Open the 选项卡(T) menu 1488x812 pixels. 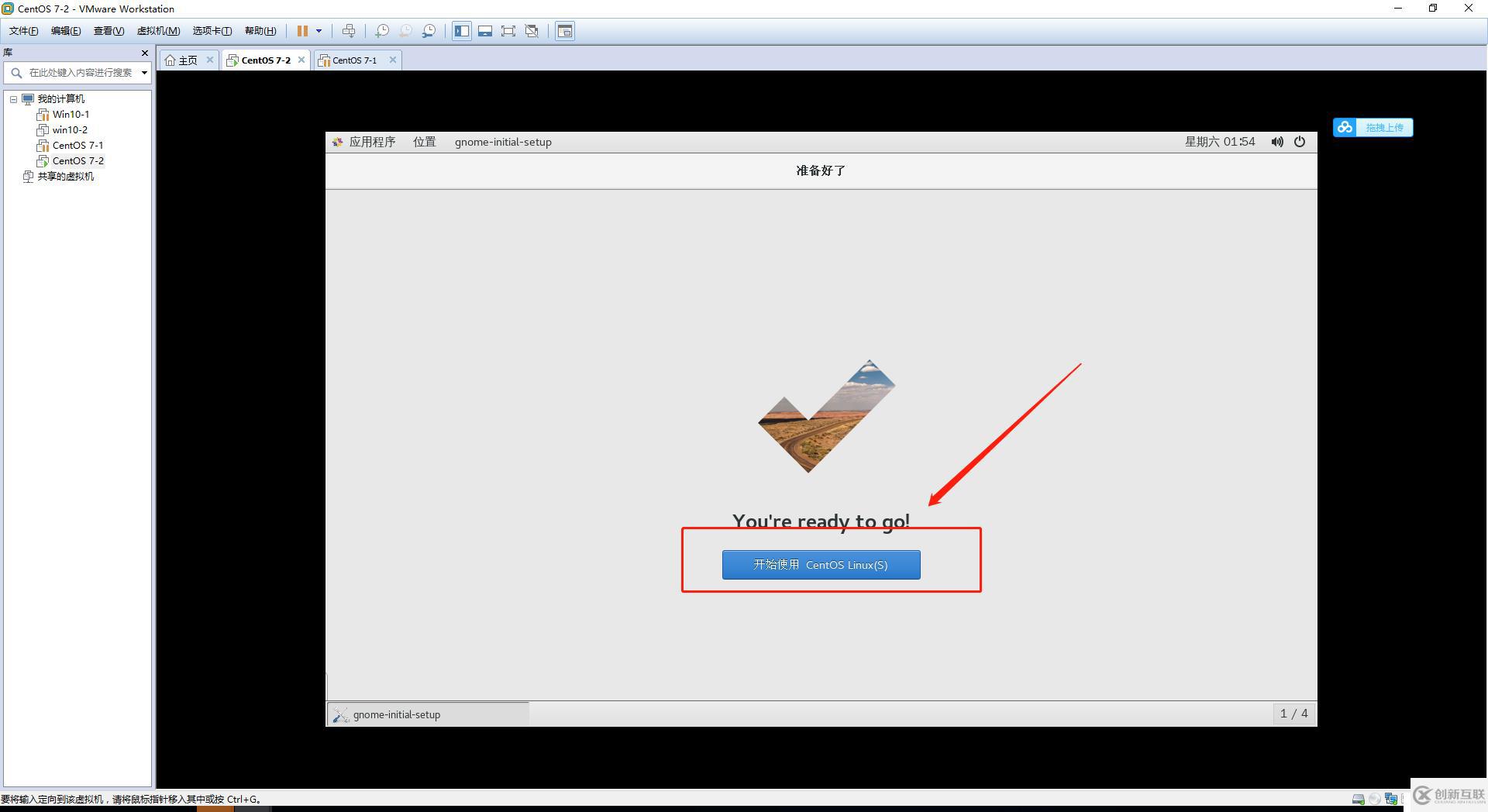(212, 31)
